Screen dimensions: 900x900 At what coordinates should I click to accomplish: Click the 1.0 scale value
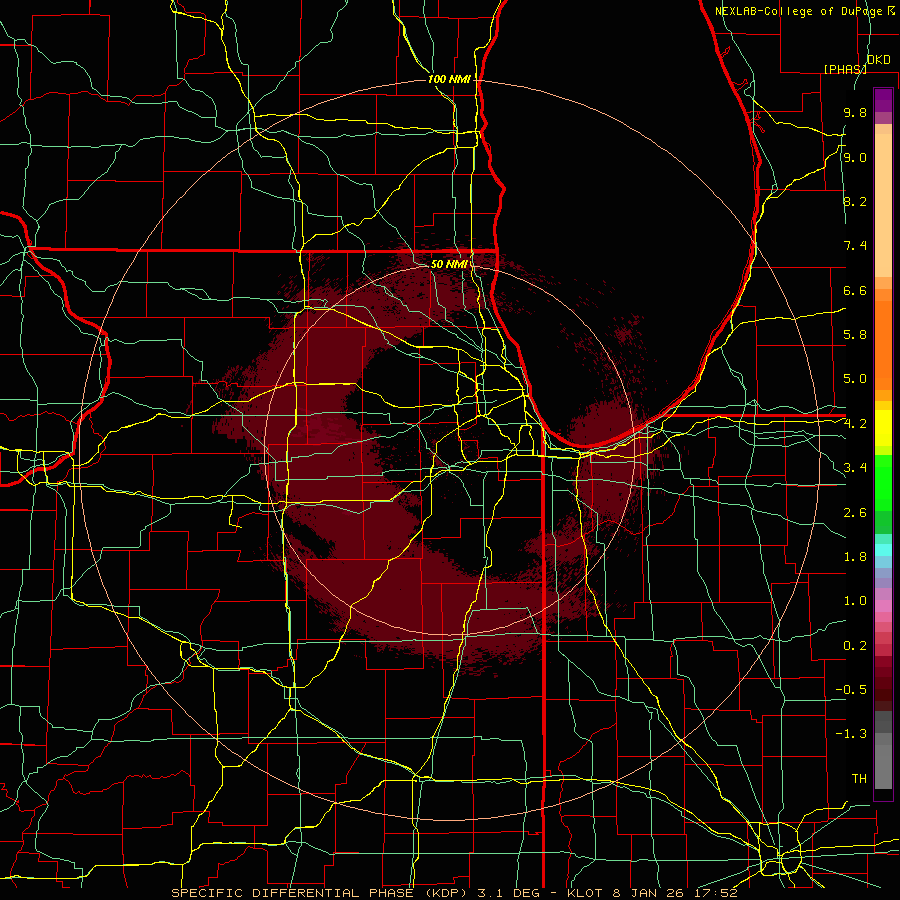[855, 601]
